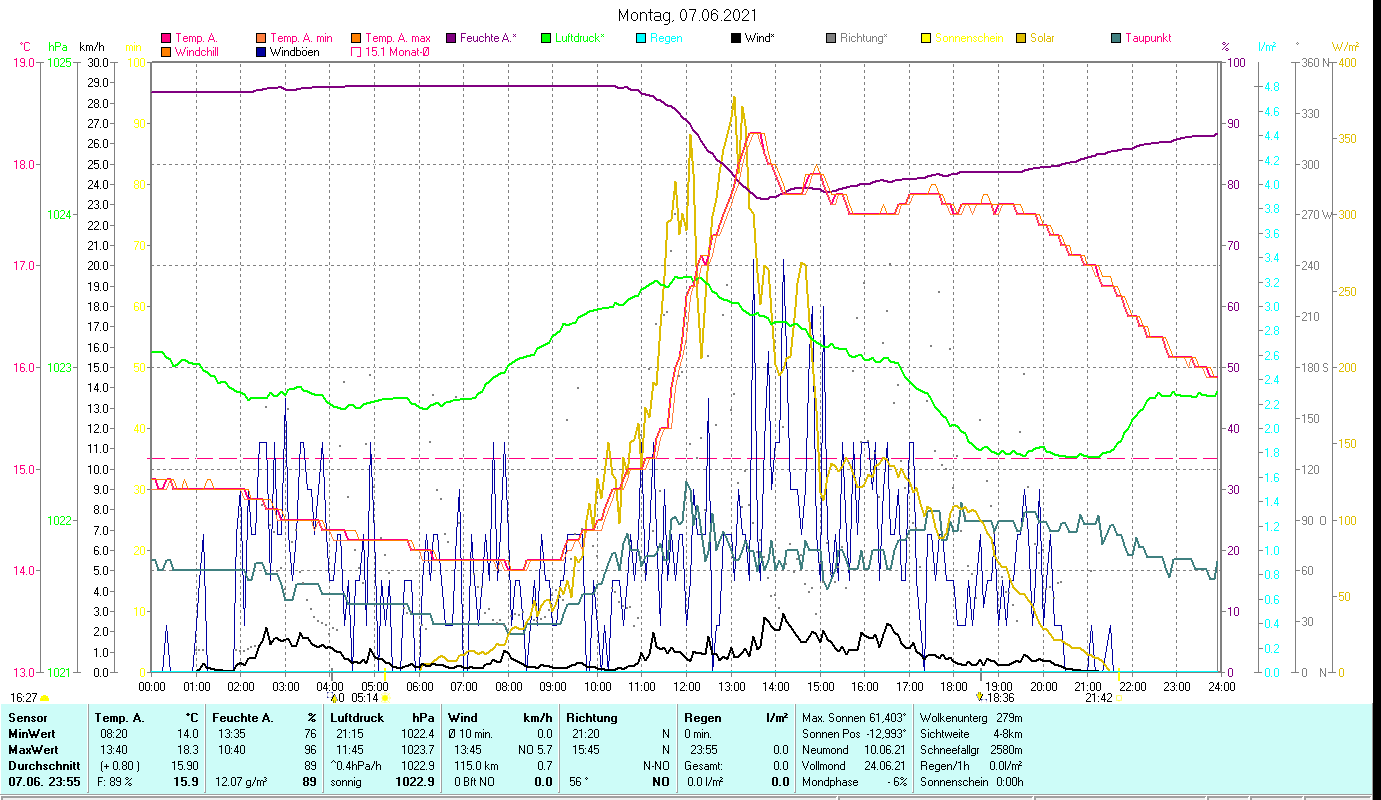
Task: Click the yellow Sonnenschein legend square
Action: tap(926, 38)
